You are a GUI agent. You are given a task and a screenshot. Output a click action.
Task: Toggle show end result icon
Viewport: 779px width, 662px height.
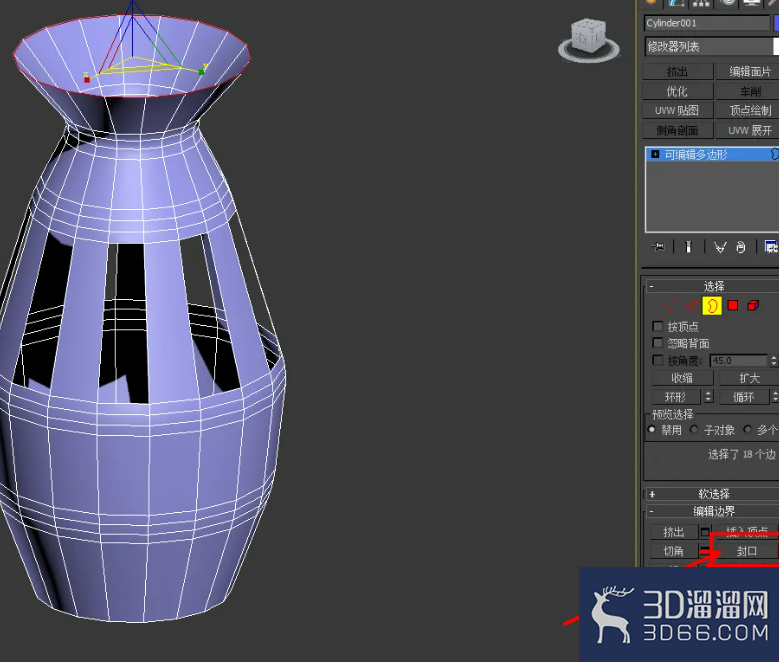click(x=688, y=247)
